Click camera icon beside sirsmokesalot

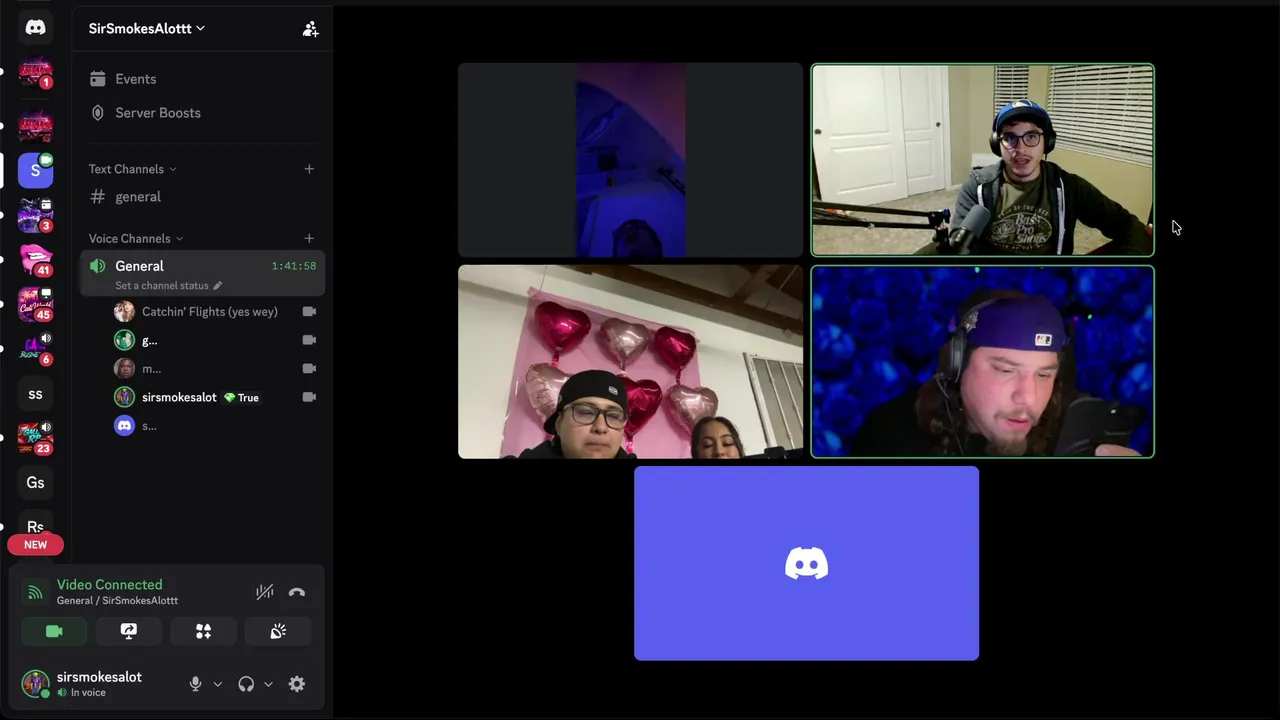click(x=309, y=397)
